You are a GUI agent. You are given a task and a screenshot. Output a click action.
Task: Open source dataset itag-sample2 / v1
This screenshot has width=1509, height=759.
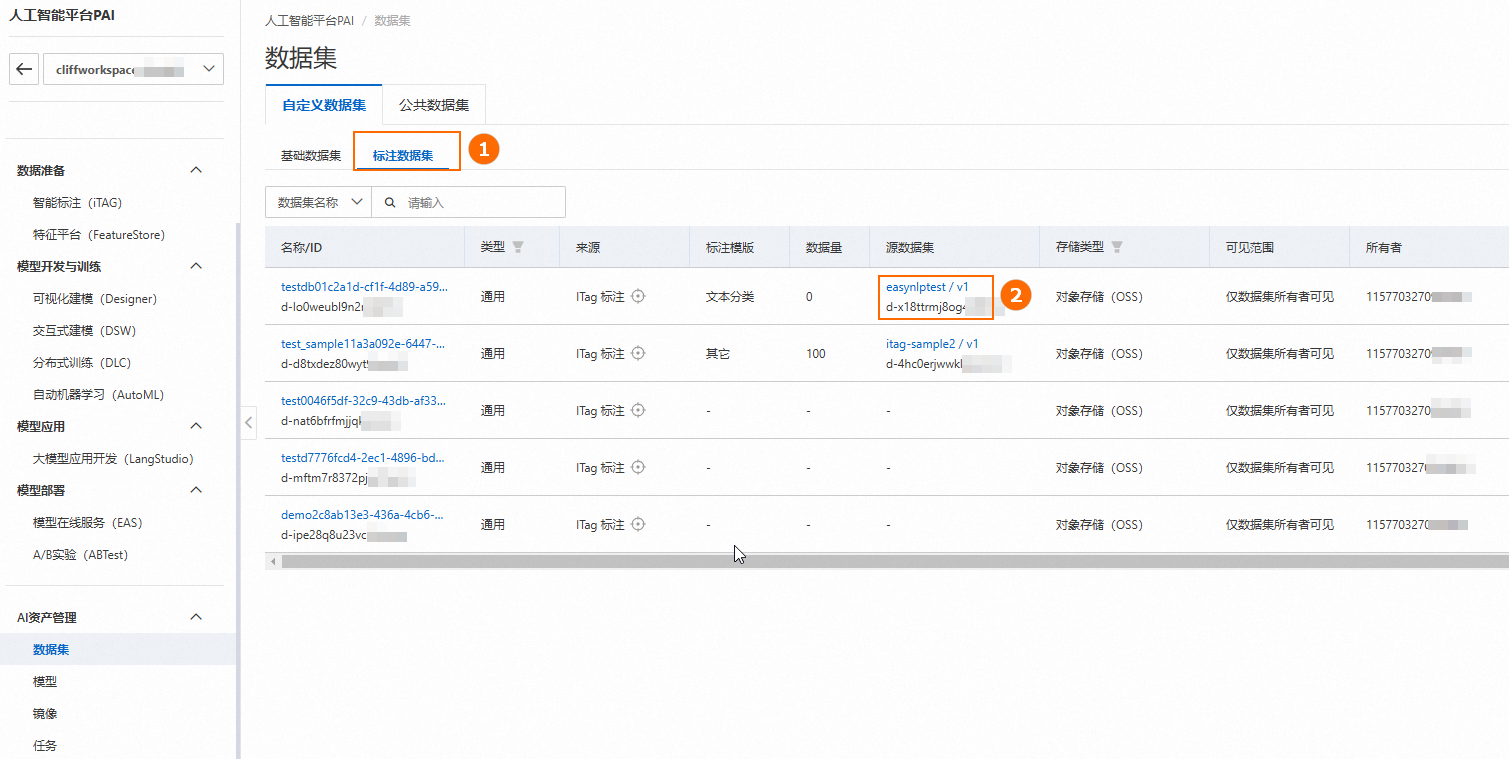[x=932, y=344]
